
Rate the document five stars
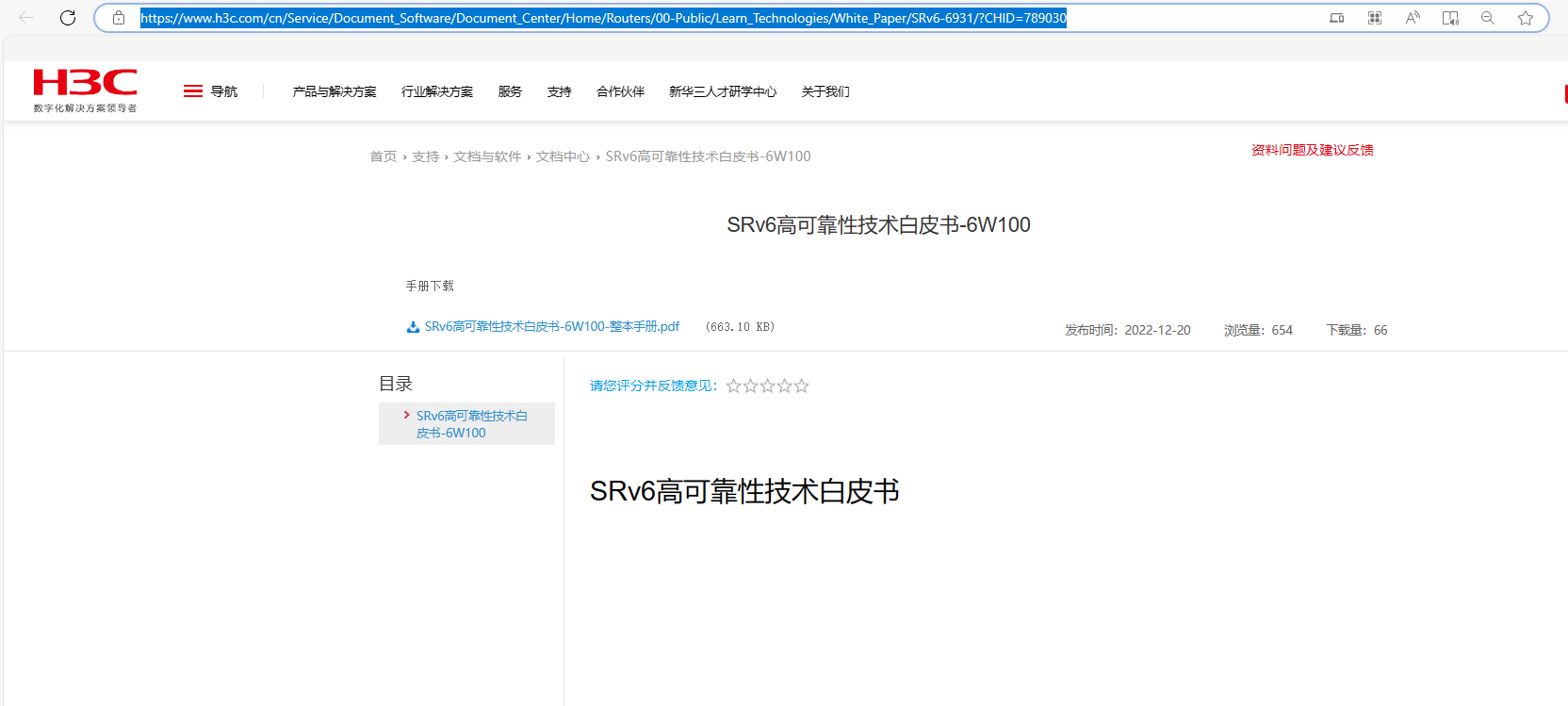coord(801,386)
